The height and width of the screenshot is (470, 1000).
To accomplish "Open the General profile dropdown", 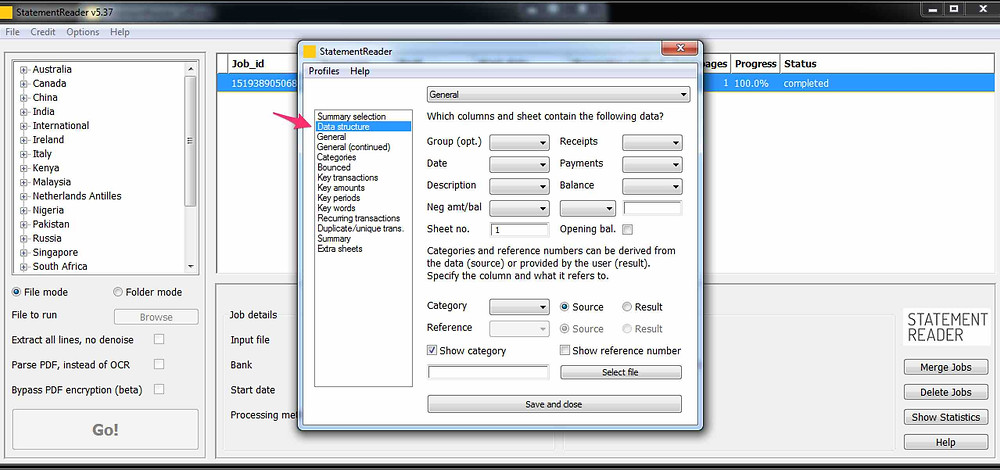I will coord(558,94).
